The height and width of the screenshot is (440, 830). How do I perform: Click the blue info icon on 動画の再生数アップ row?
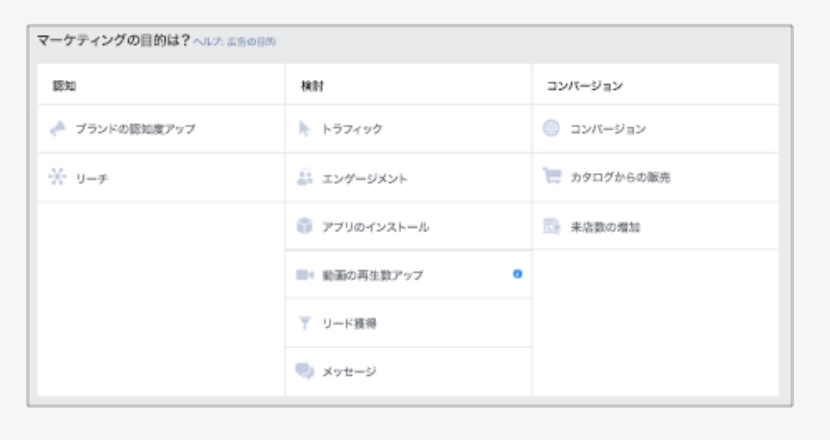517,274
